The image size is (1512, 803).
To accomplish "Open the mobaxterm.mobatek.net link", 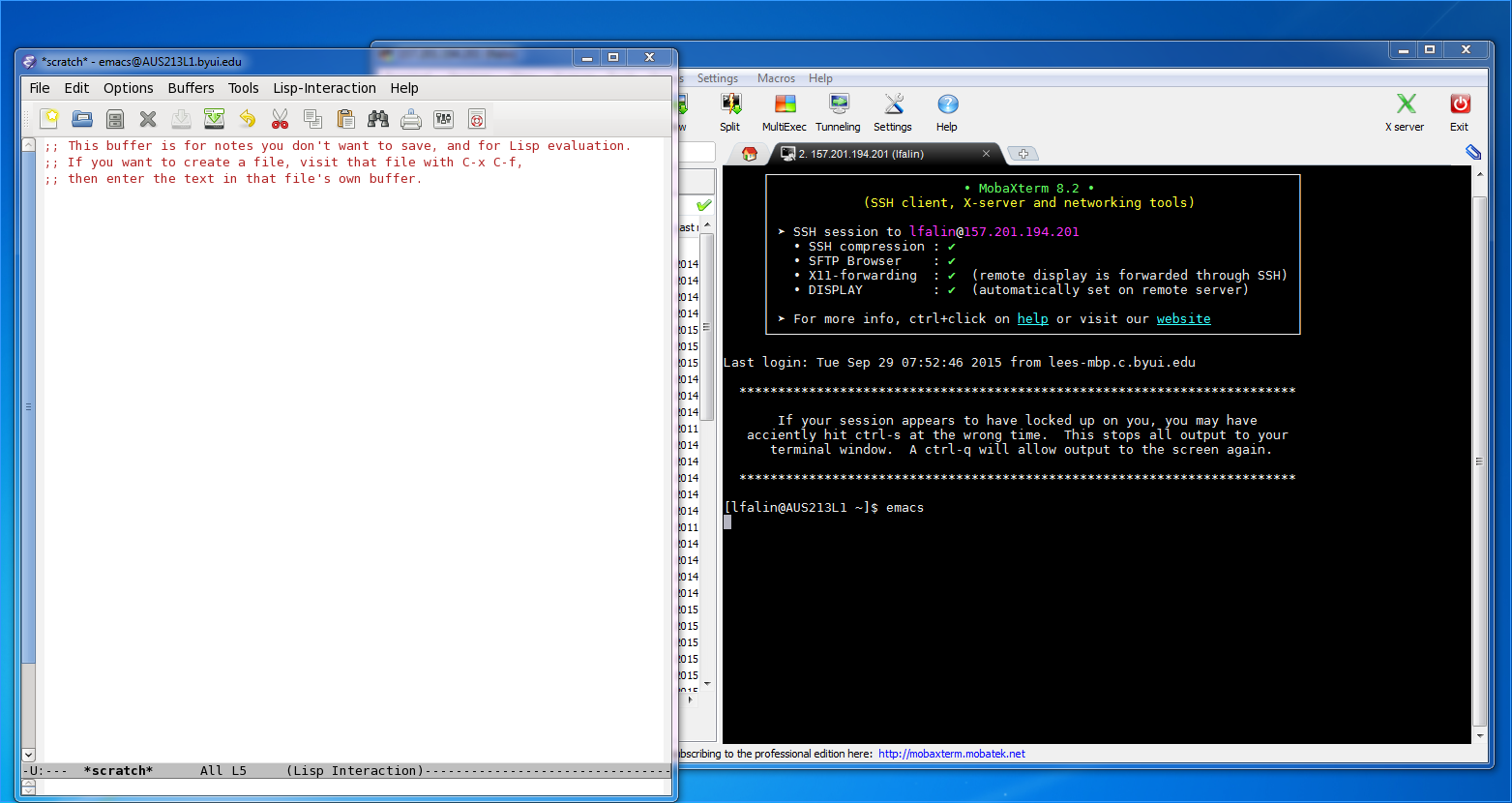I will 952,754.
